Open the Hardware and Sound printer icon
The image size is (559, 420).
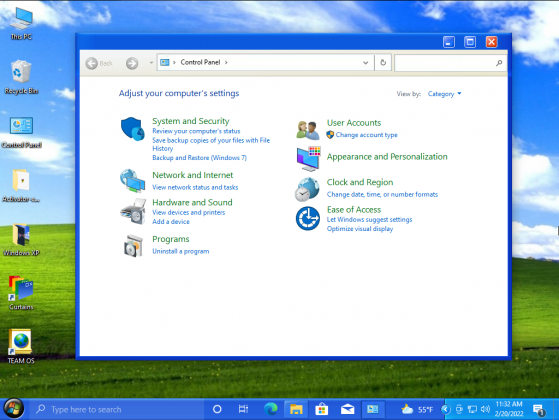coord(133,211)
